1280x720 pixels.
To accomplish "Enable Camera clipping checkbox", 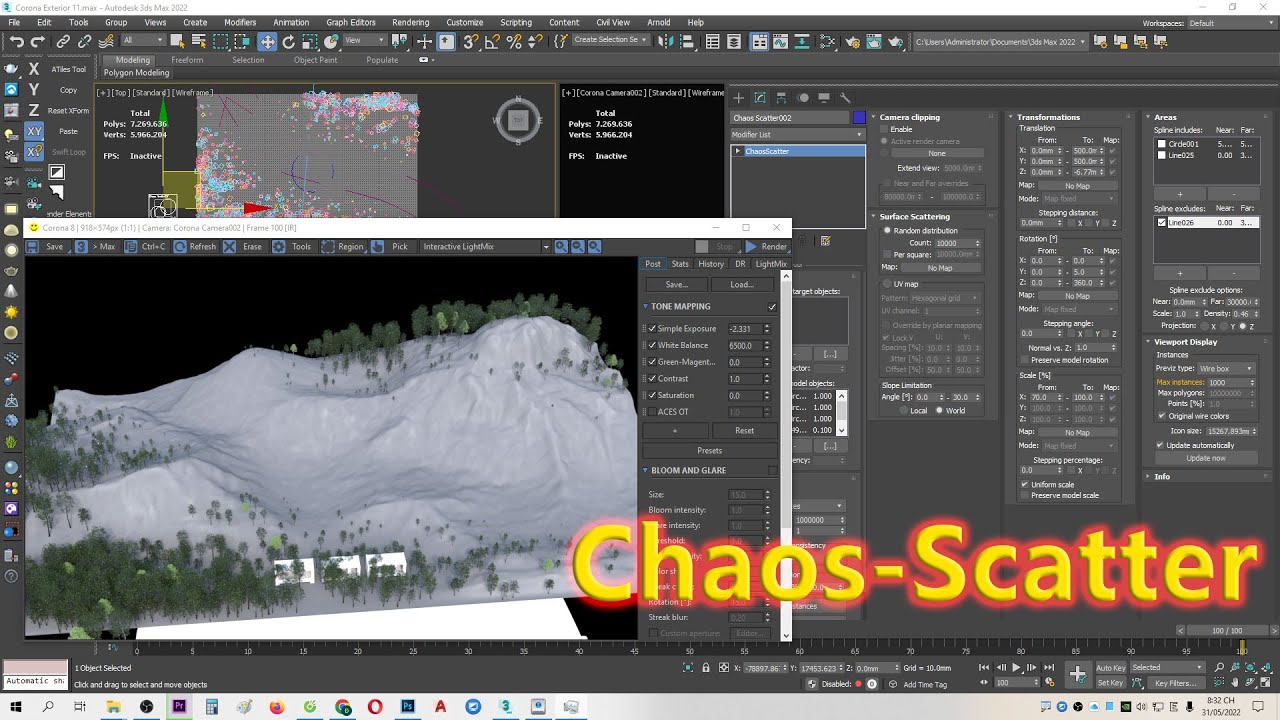I will 884,129.
